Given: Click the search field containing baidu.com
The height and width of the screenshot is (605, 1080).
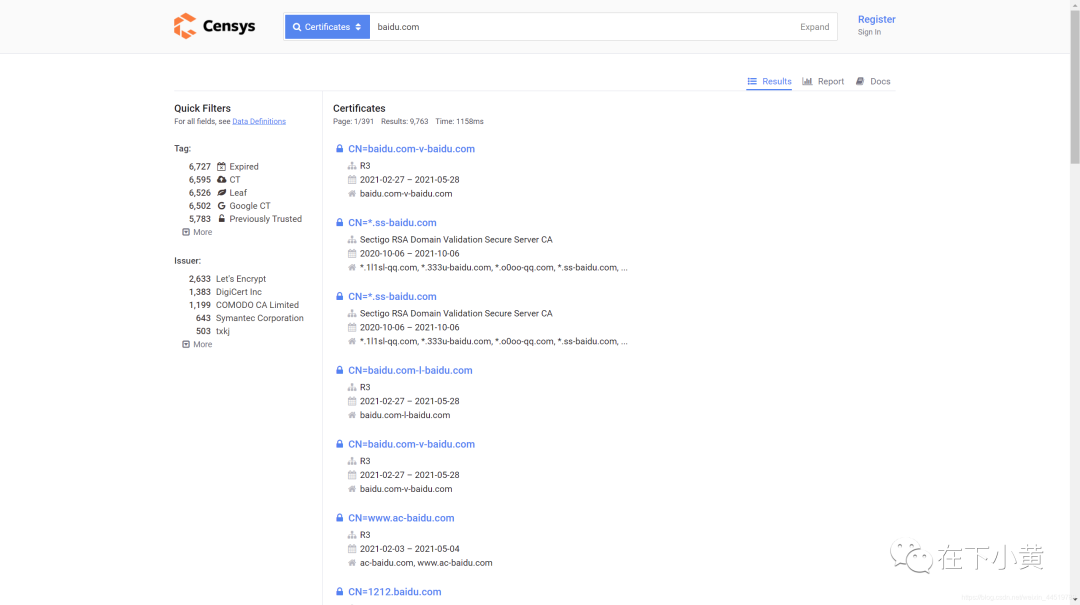Looking at the screenshot, I should pos(582,27).
